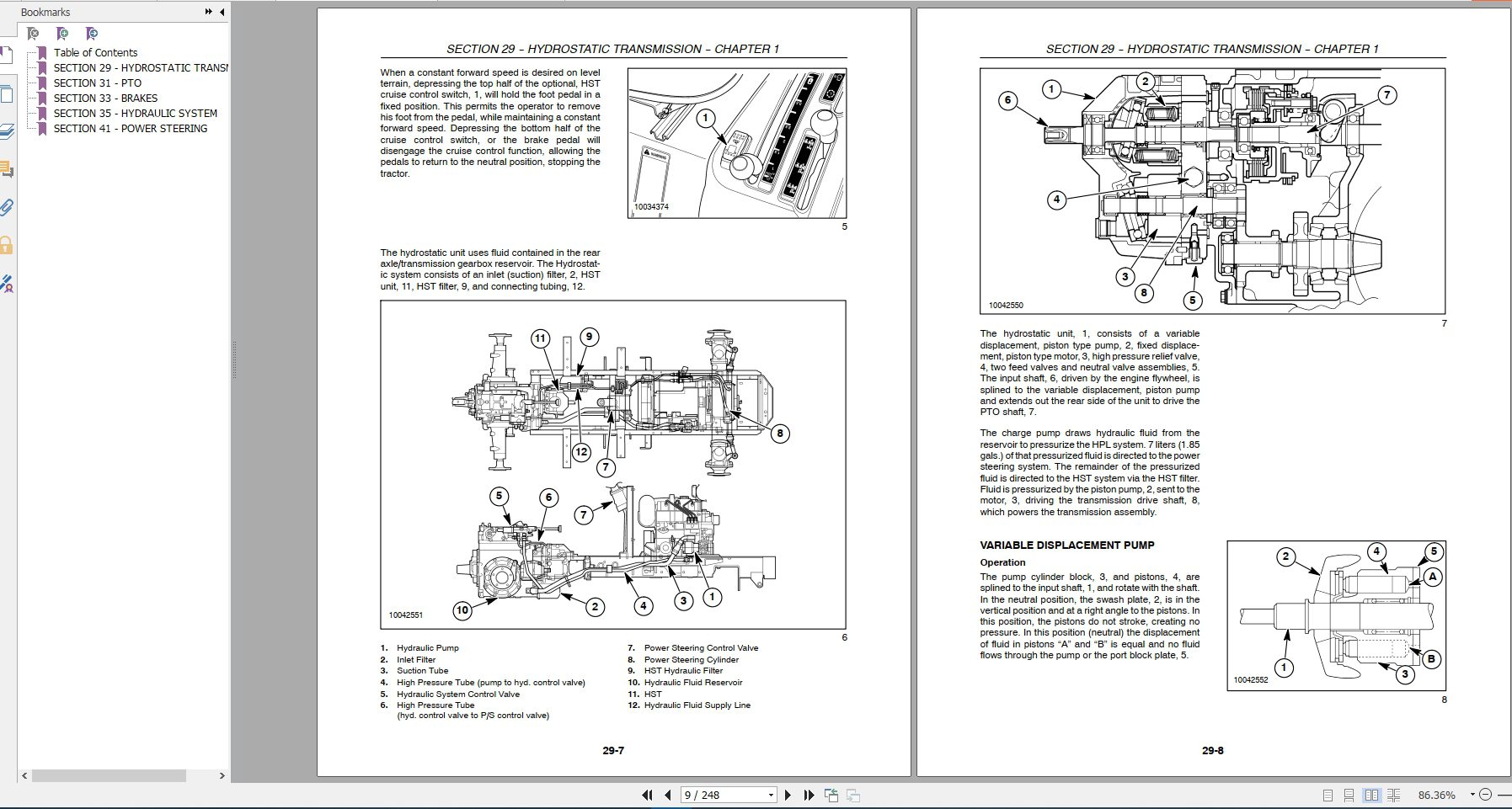Delete the selected bookmark
The image size is (1512, 809).
point(32,35)
